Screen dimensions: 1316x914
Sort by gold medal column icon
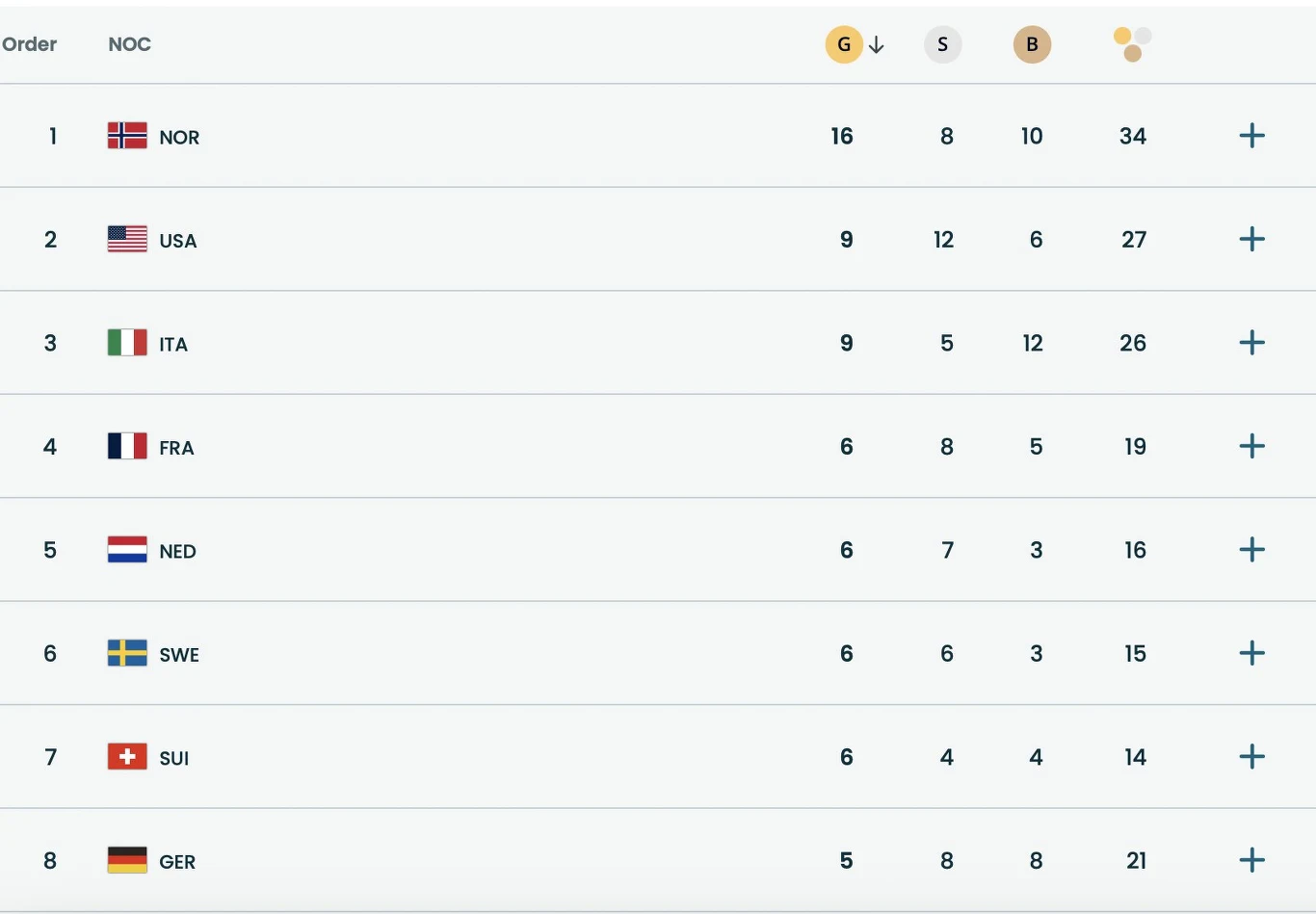coord(844,44)
